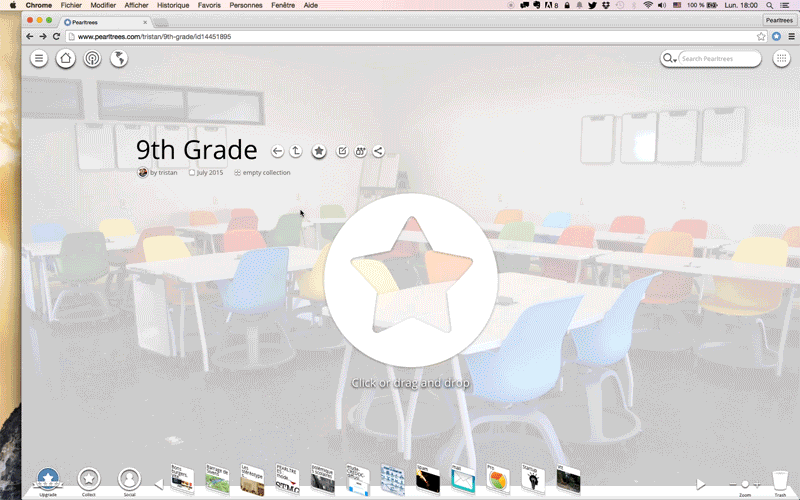Click the back arrow beside 9th Grade
This screenshot has height=500, width=800.
[278, 151]
